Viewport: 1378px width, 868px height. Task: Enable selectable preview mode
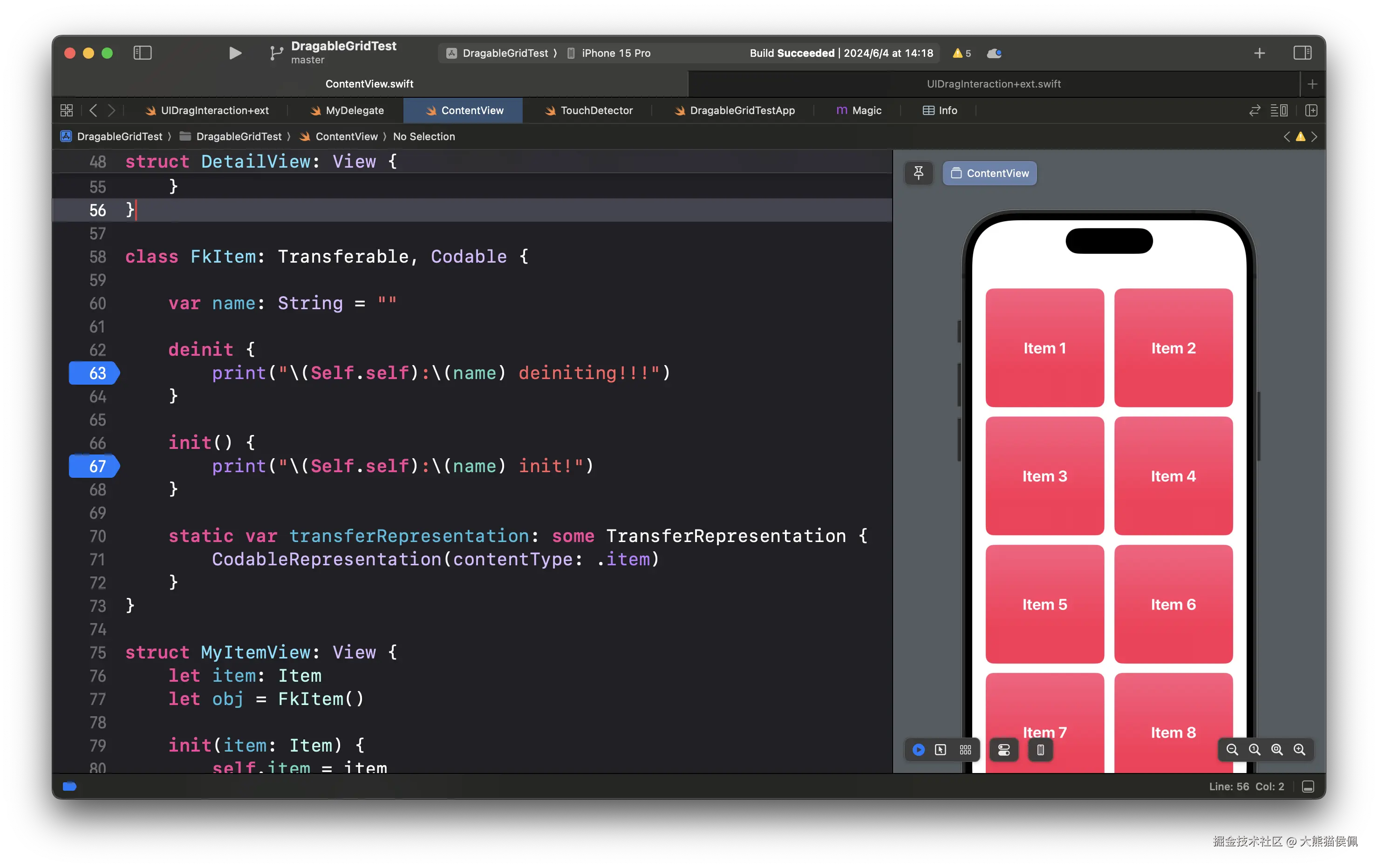[x=940, y=750]
